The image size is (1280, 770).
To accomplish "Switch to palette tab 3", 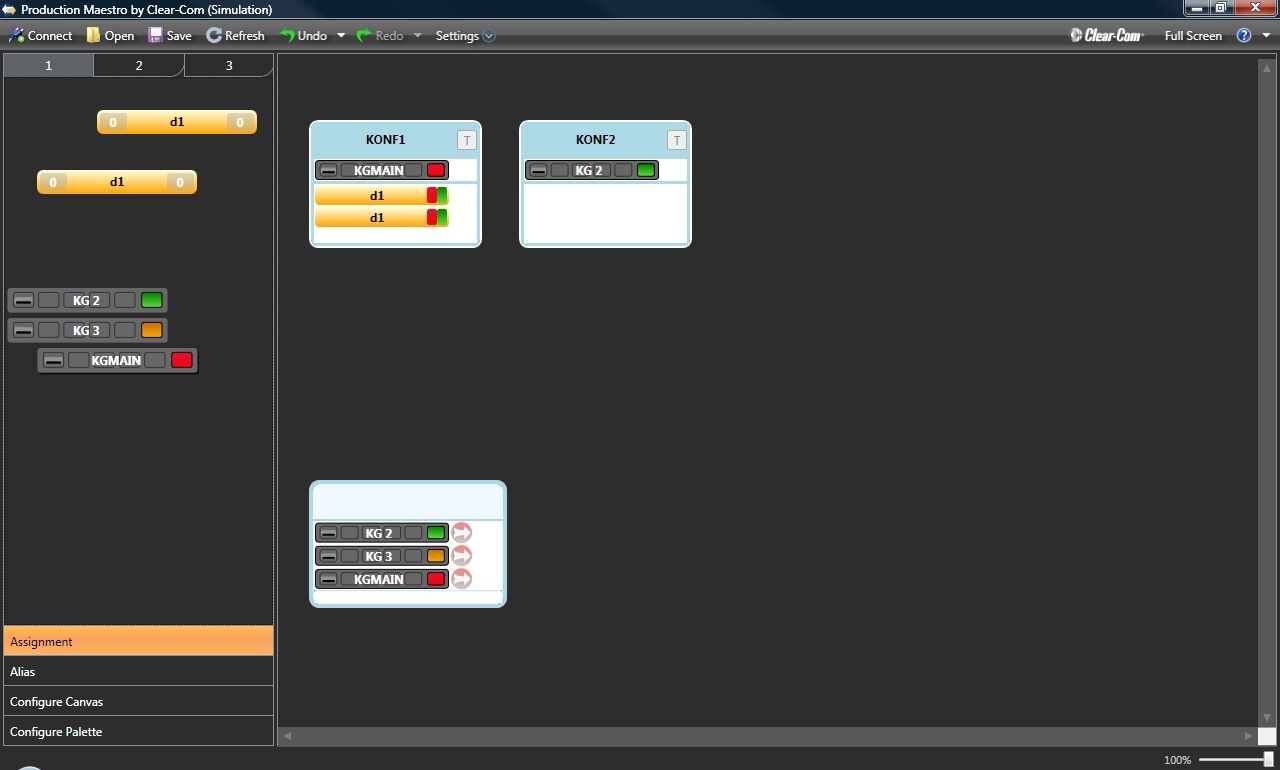I will coord(228,66).
